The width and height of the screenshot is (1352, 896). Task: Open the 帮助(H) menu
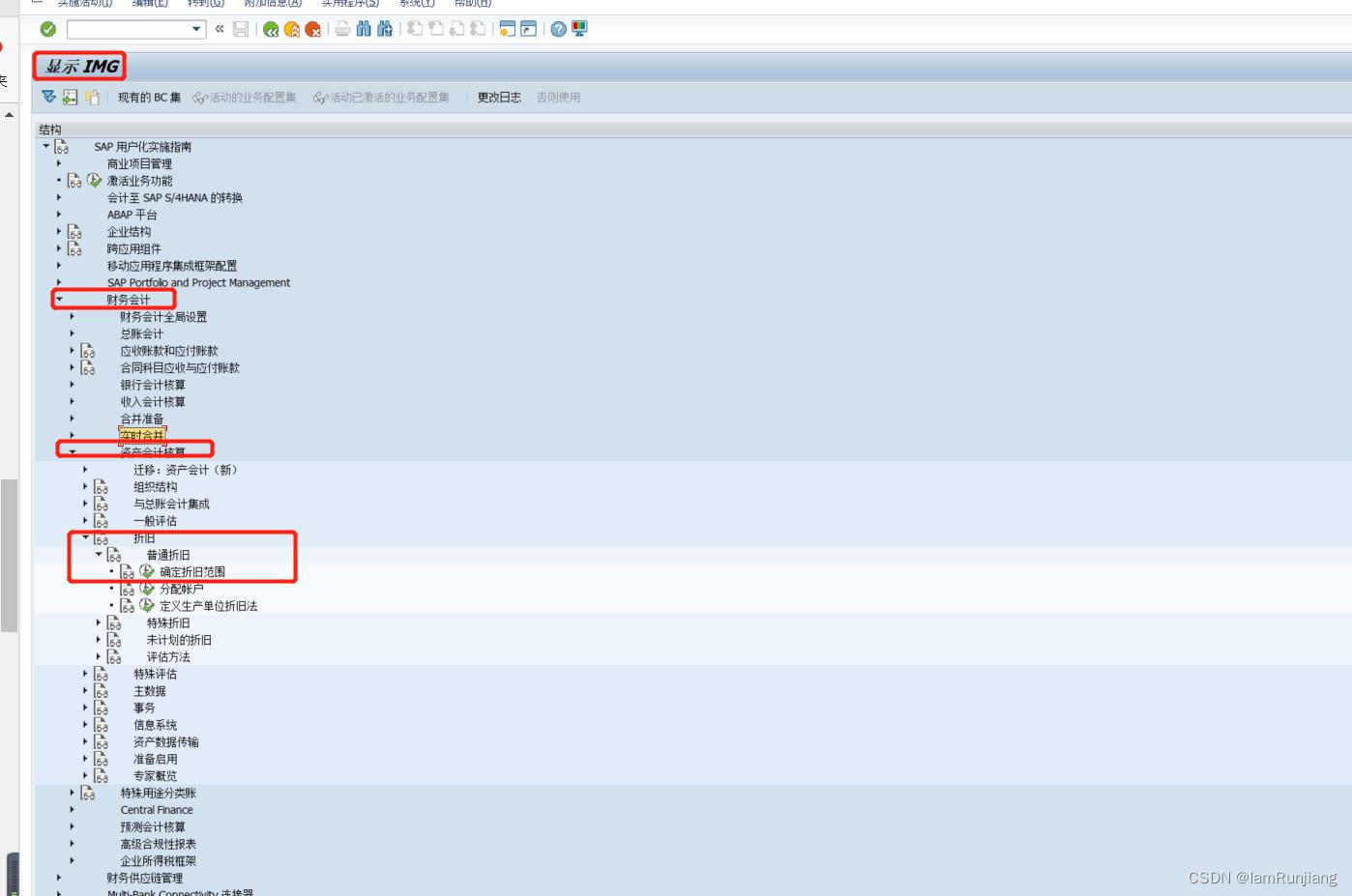[x=473, y=3]
